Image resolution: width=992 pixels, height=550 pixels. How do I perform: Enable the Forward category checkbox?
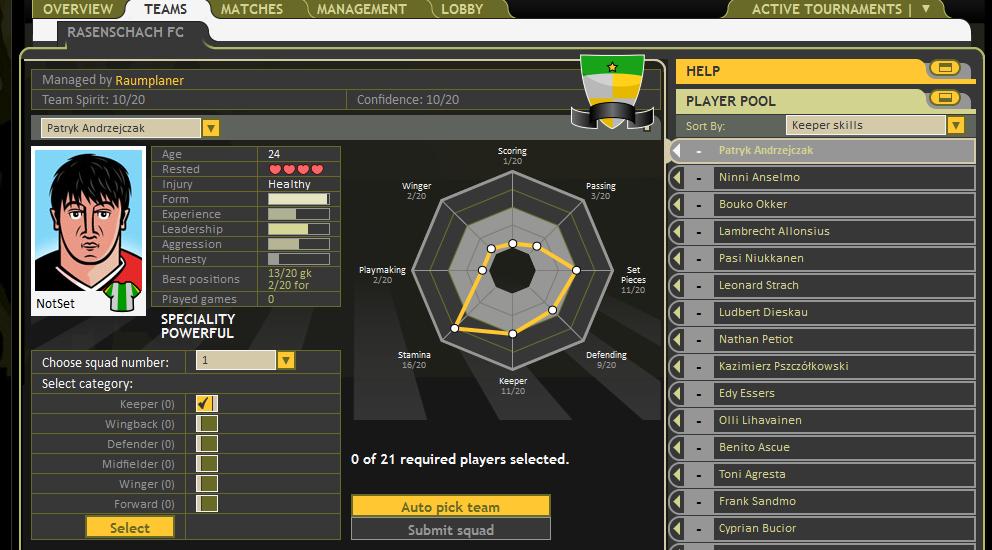pos(206,504)
